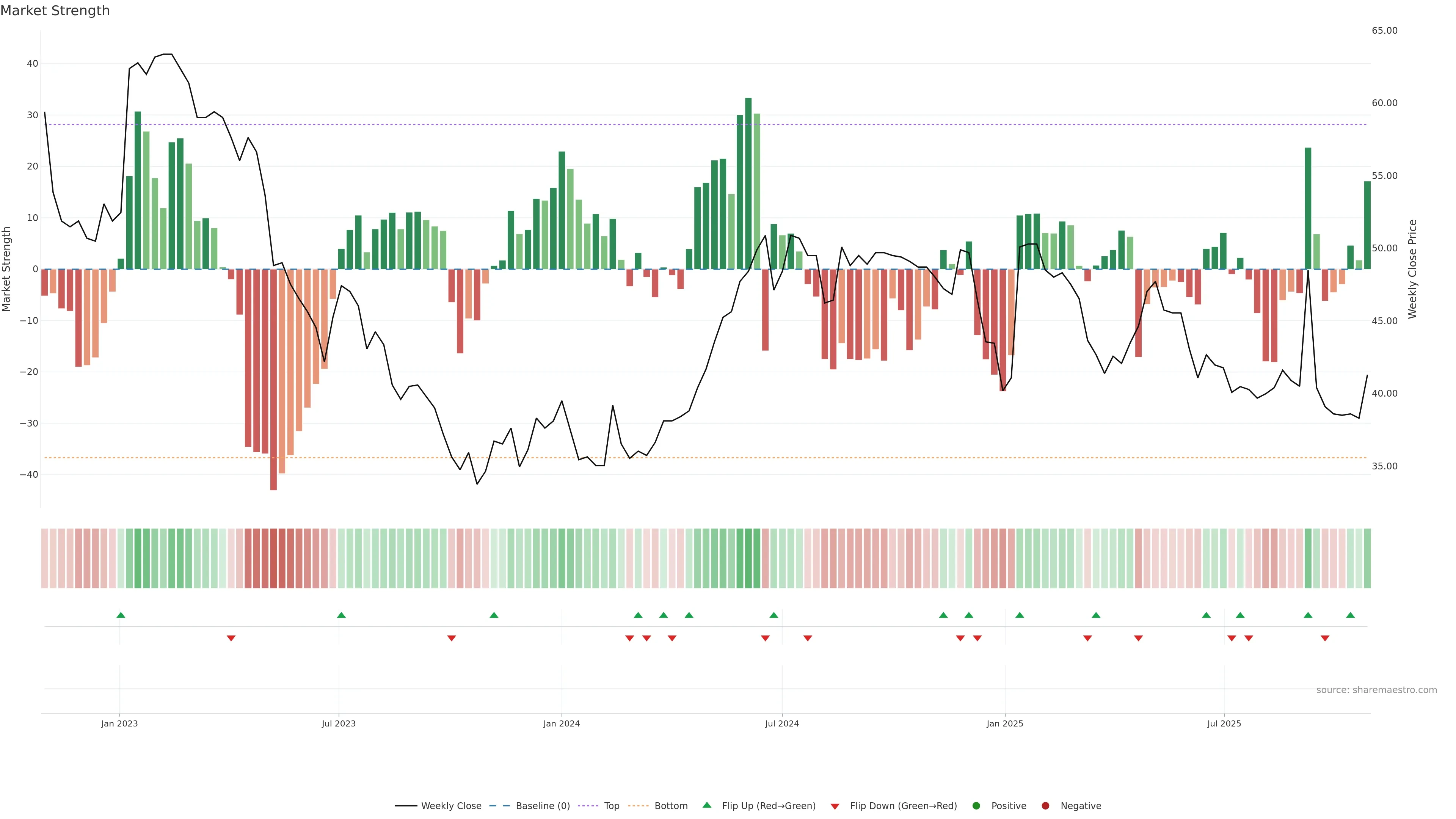Click the tallest dark green strength bar
Image resolution: width=1456 pixels, height=819 pixels.
coord(748,183)
